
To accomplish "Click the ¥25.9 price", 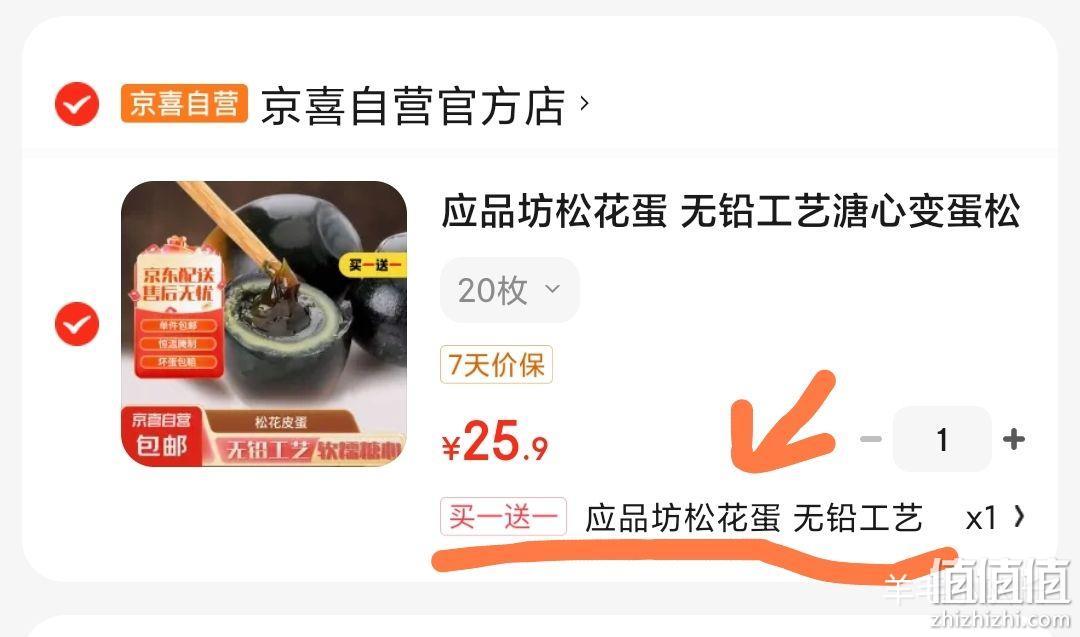I will coord(495,441).
